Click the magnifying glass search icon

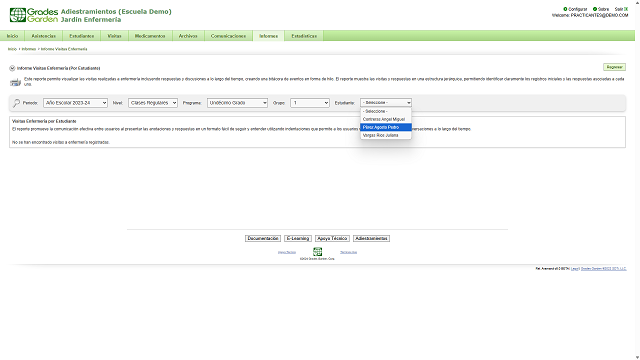coord(16,103)
